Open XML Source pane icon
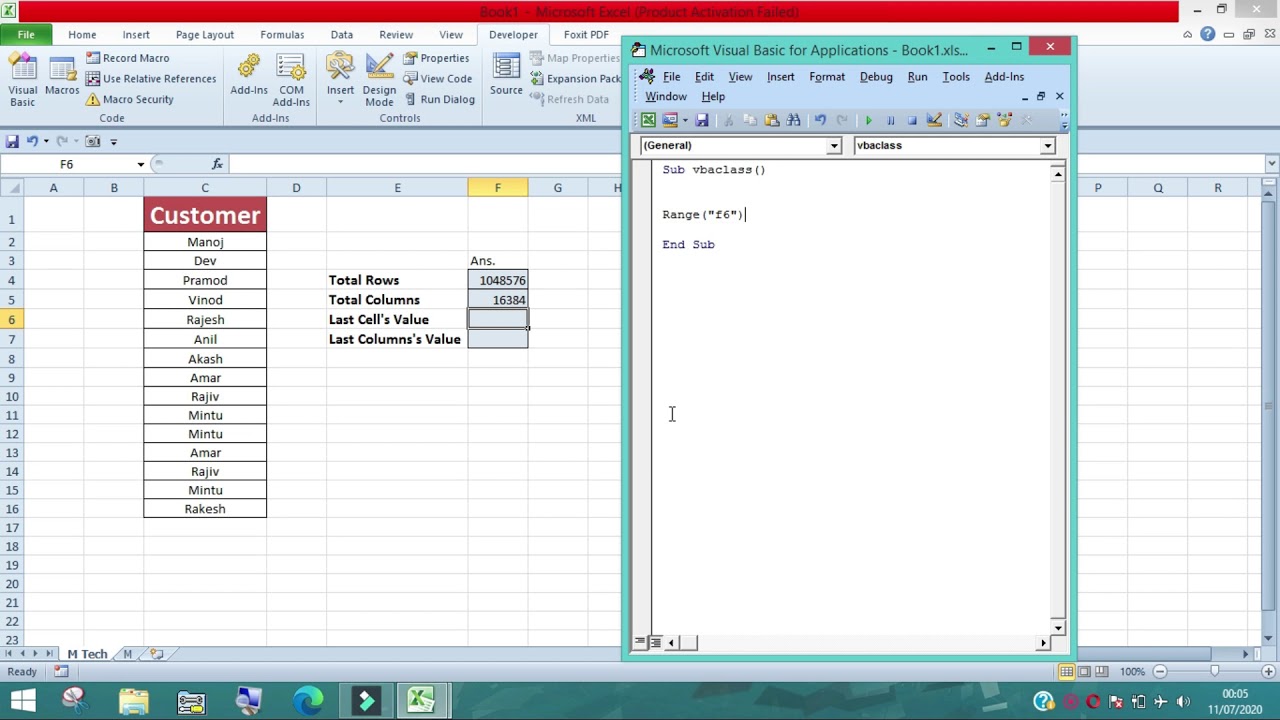Screen dimensions: 1280x720 (x=506, y=76)
